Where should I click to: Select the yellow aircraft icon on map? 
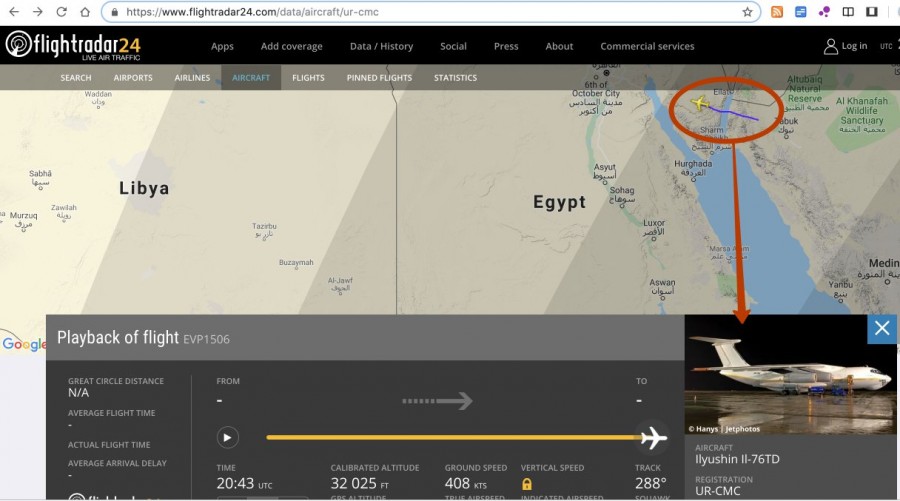click(x=700, y=103)
